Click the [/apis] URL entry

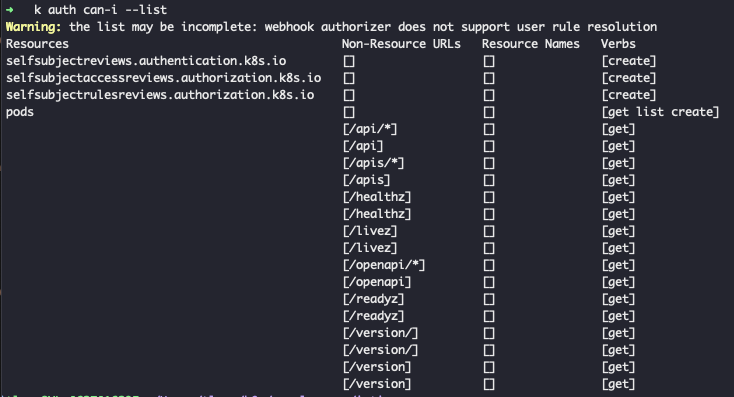point(367,180)
